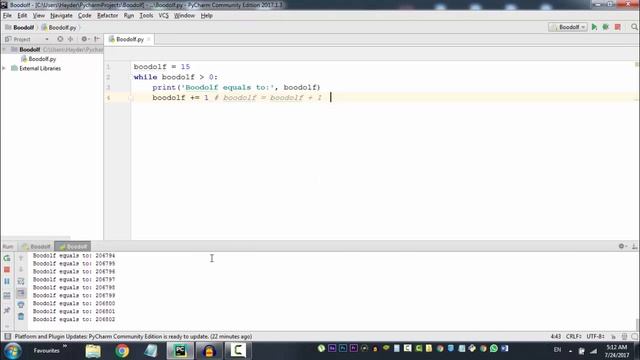Click the Boodolf.py breadcrumb in navigation bar
640x360 pixels.
[59, 27]
